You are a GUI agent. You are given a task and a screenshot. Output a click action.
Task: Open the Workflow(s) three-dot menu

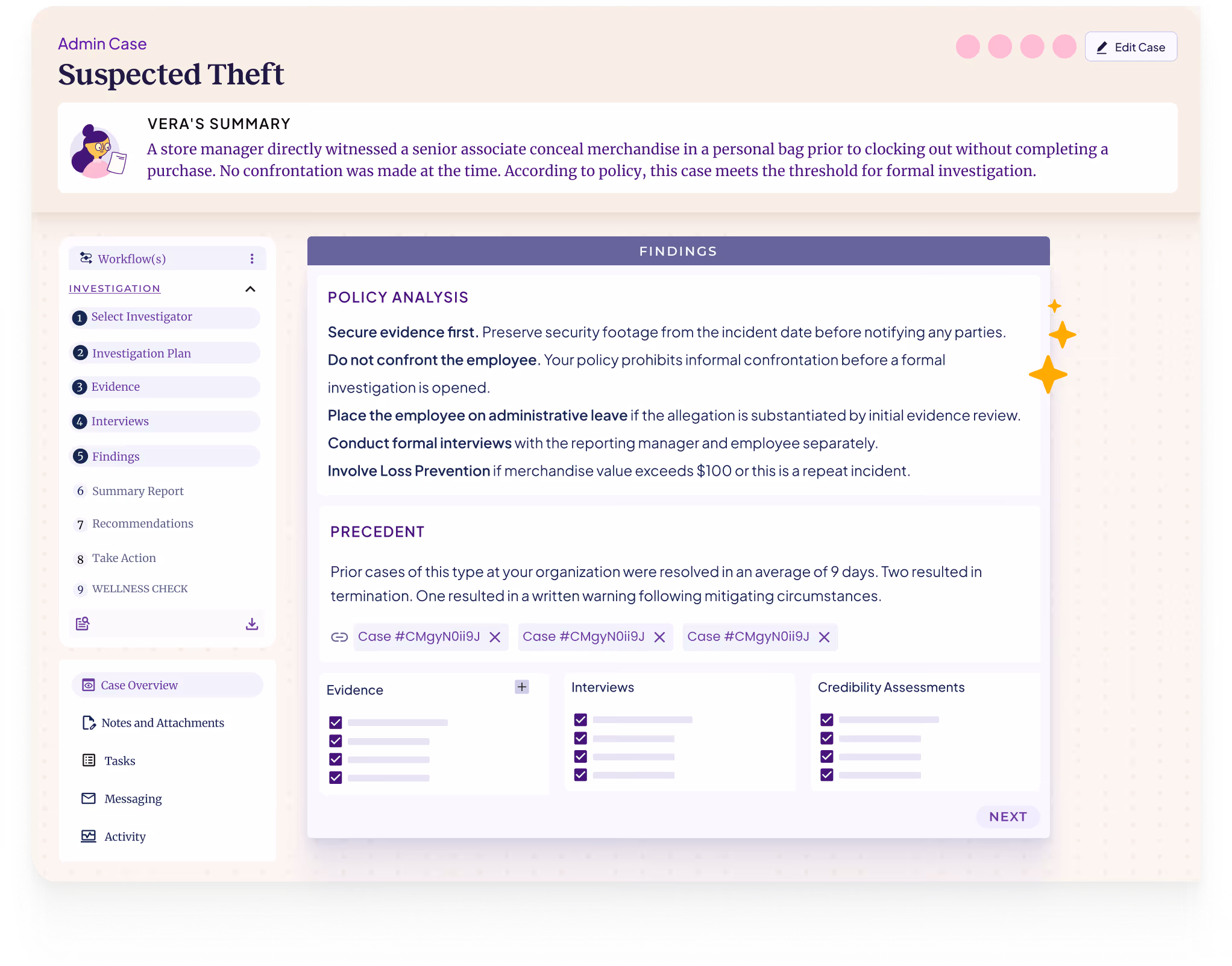click(x=252, y=259)
